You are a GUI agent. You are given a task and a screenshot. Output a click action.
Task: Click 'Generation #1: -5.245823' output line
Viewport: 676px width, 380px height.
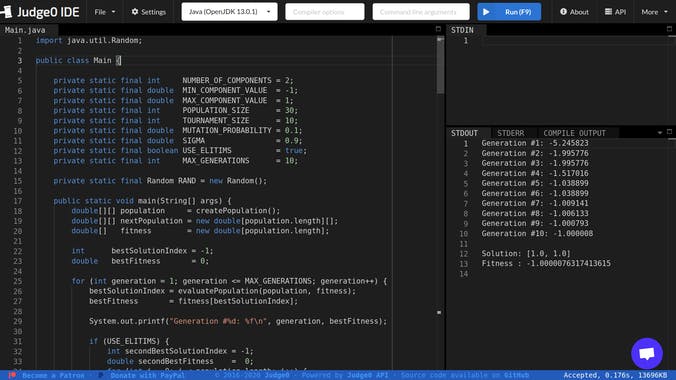(535, 143)
